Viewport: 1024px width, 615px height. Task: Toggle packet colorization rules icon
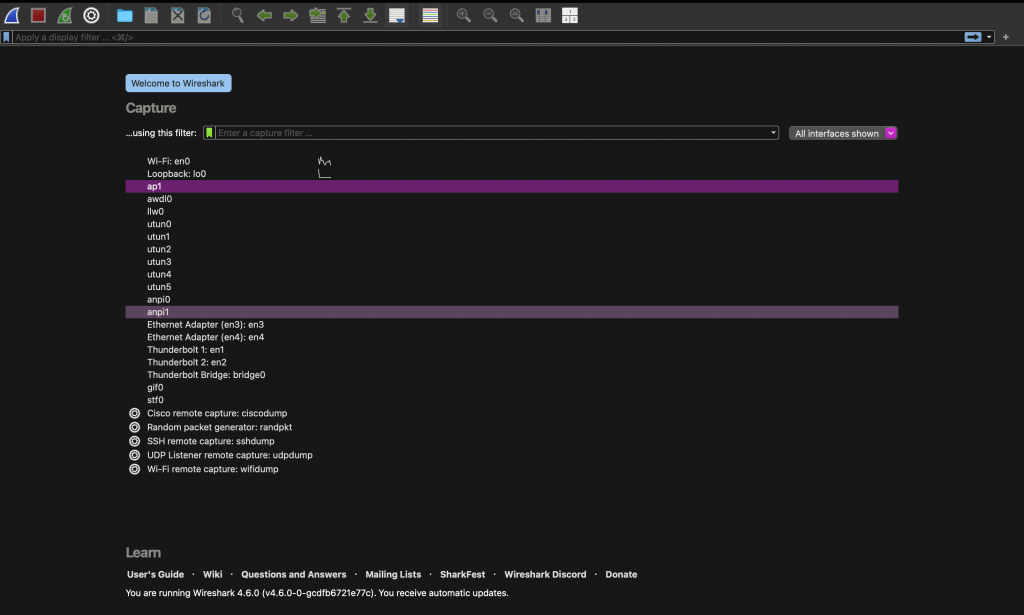point(430,15)
